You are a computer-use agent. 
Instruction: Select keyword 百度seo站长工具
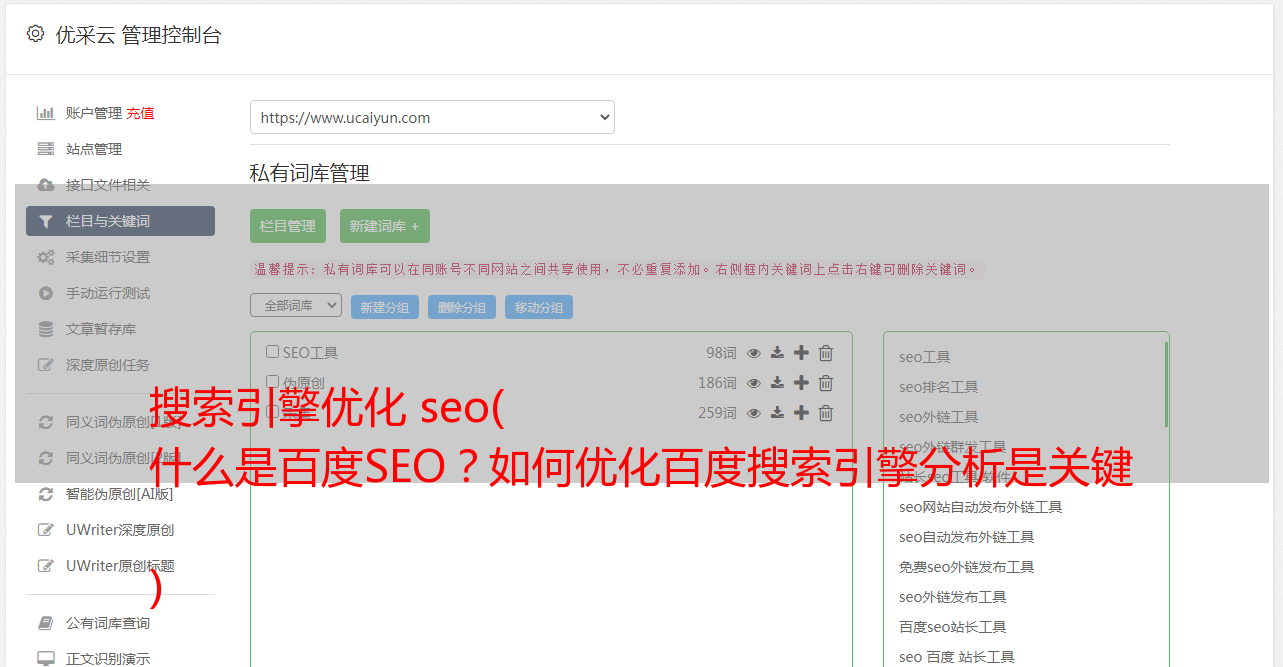[953, 627]
